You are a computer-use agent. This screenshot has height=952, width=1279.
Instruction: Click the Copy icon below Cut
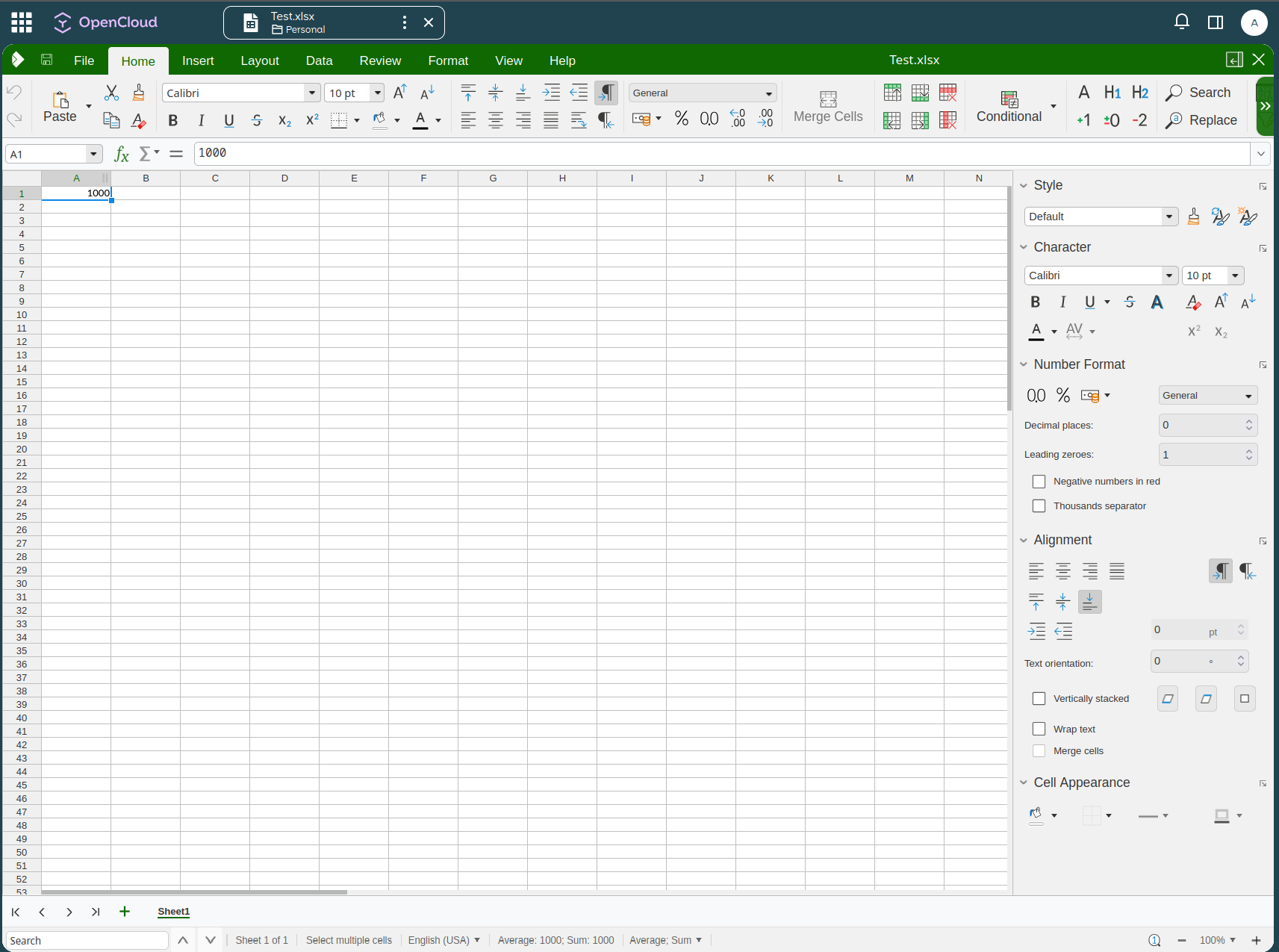click(x=111, y=120)
